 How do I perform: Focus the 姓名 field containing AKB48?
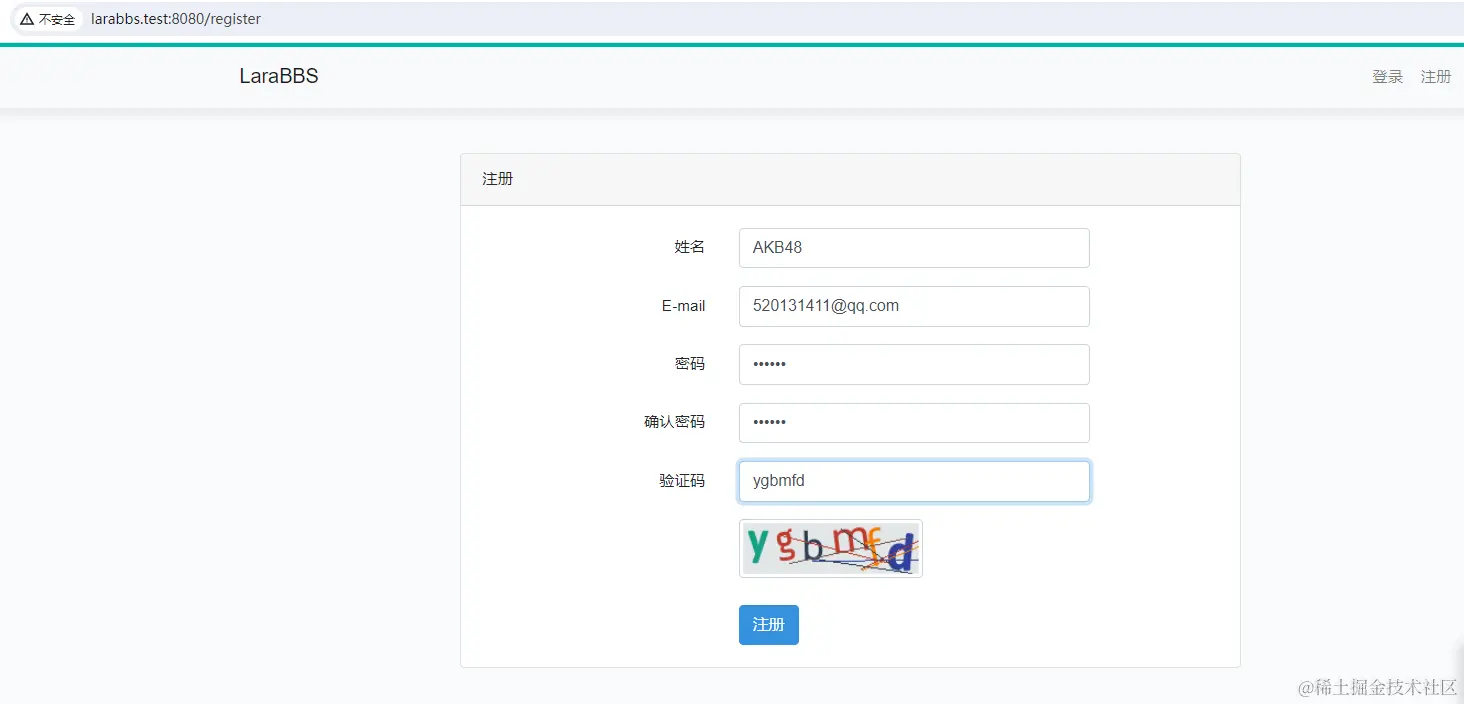914,248
